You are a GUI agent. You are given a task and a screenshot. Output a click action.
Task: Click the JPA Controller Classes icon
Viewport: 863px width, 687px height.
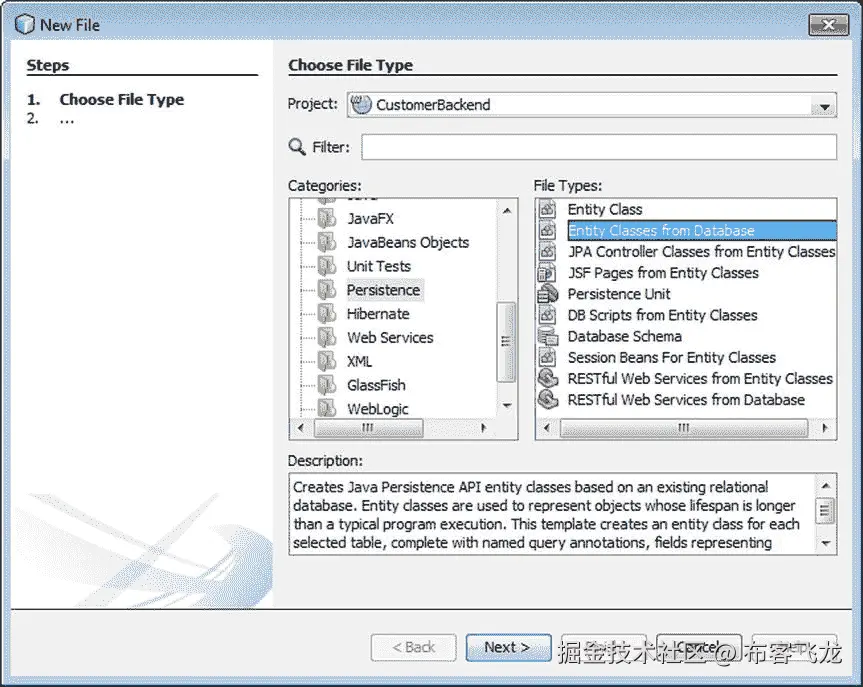[x=547, y=252]
